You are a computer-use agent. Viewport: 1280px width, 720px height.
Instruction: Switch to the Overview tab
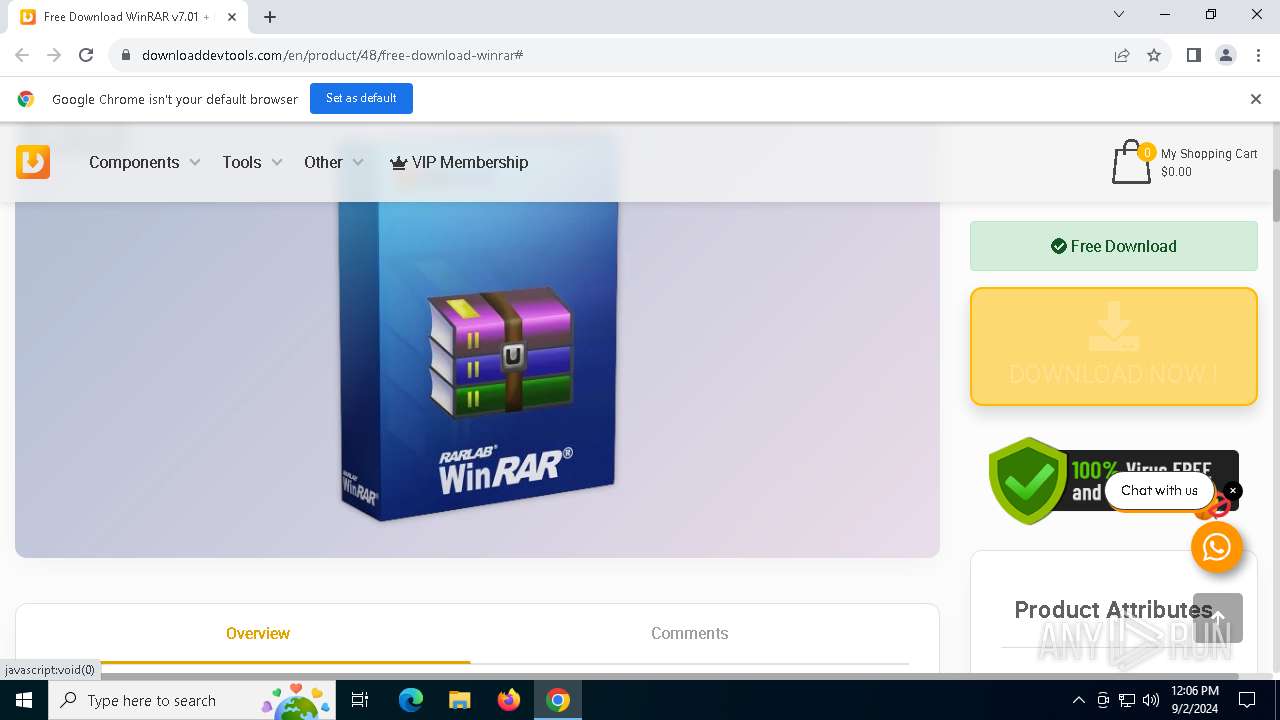coord(258,633)
